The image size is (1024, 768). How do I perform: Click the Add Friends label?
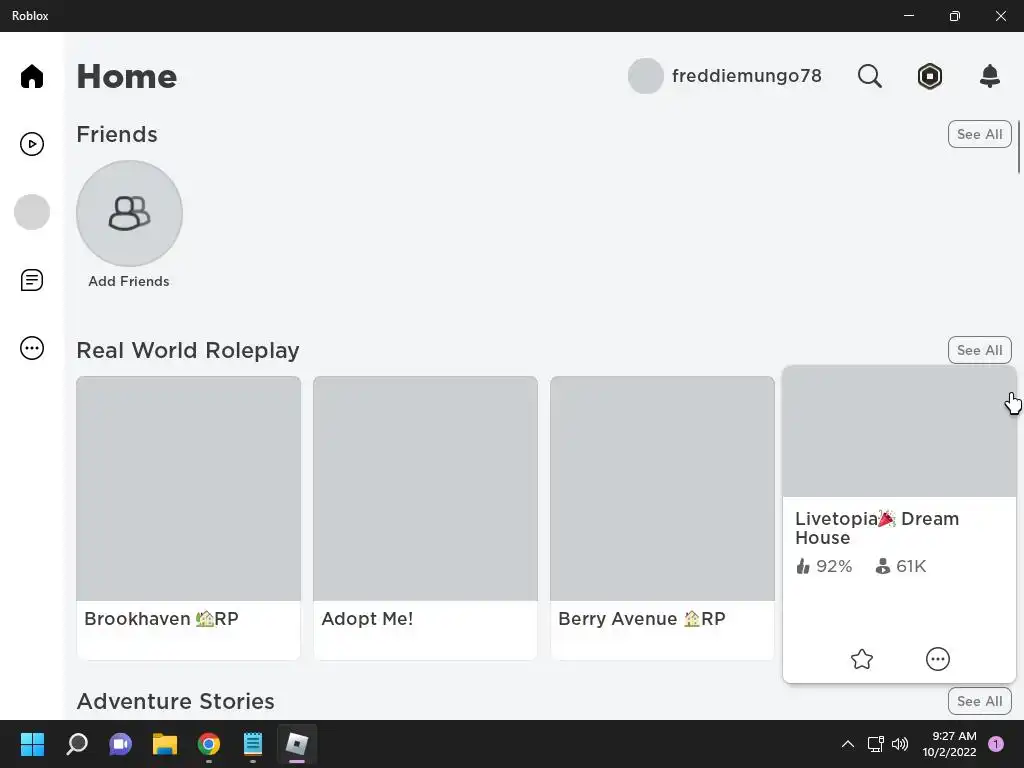click(x=129, y=281)
